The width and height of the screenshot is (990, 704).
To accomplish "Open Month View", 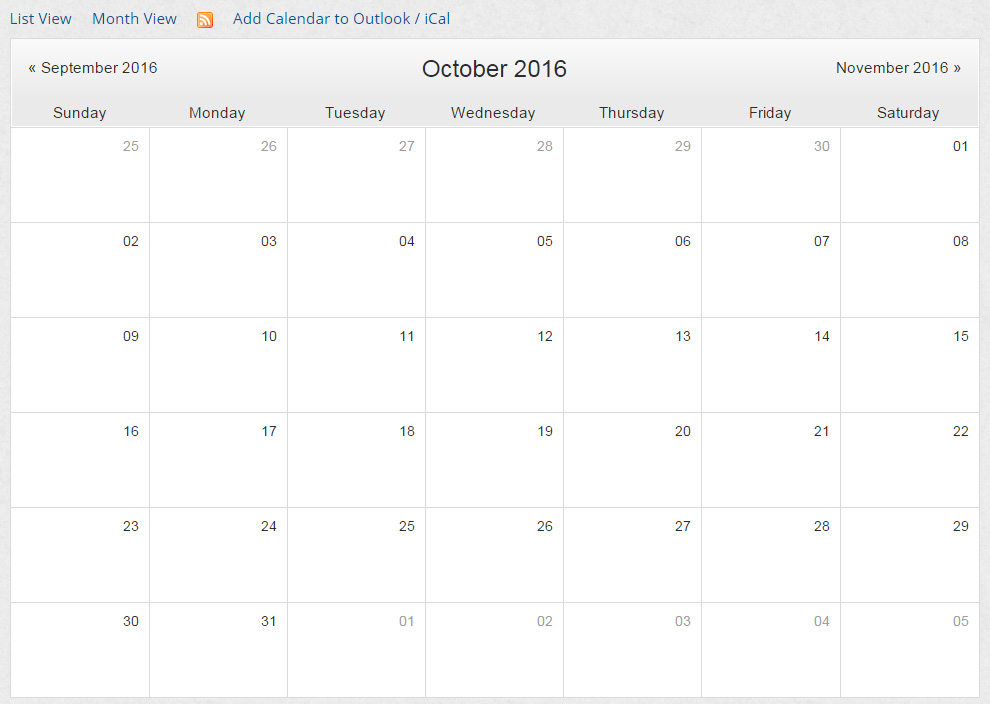I will [134, 19].
